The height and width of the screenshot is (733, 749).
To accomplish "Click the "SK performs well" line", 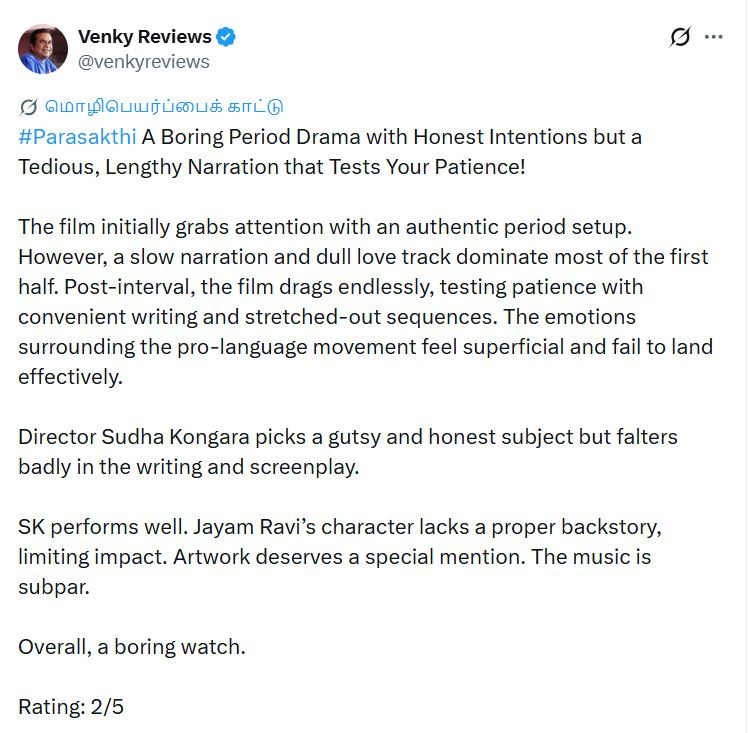I will [91, 527].
